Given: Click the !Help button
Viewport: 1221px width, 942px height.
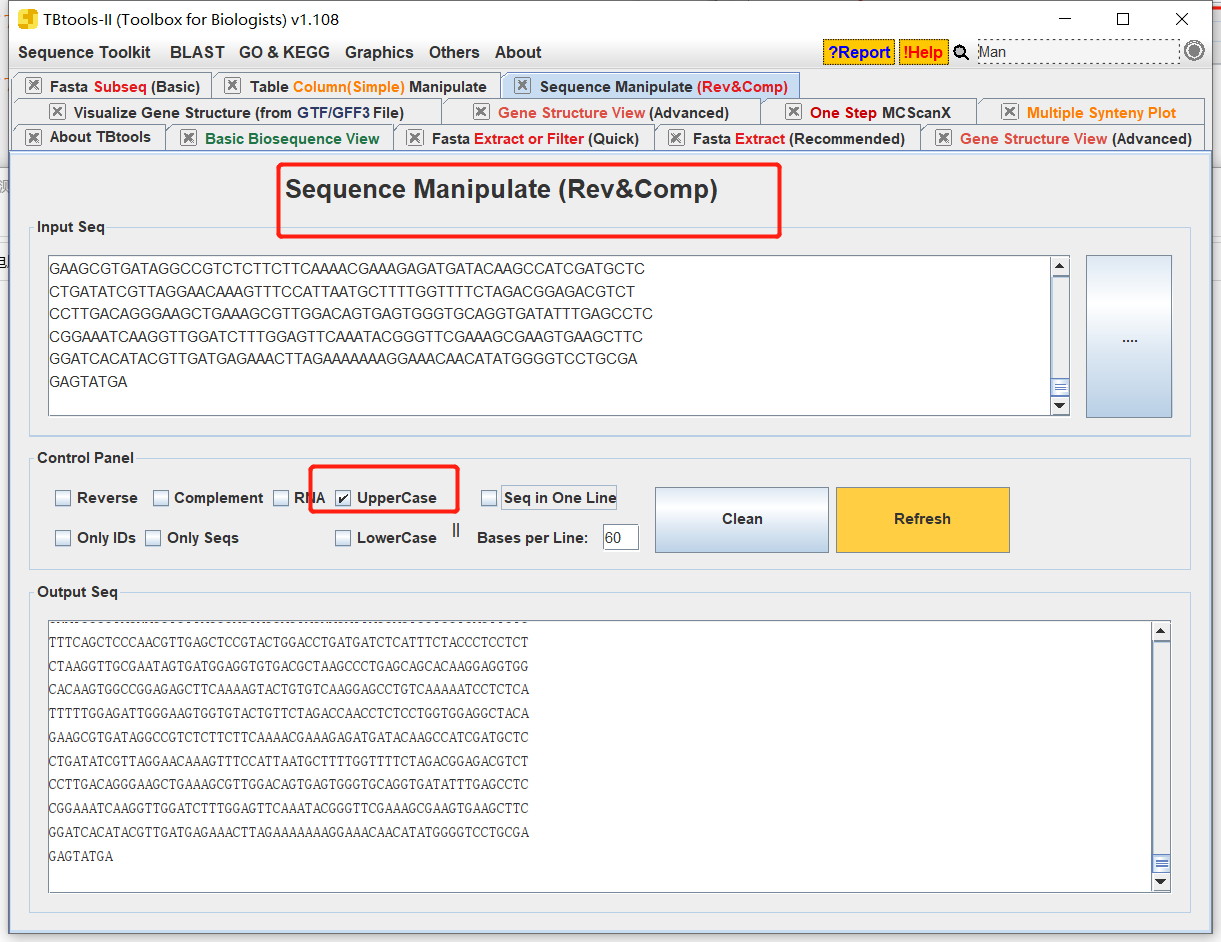Looking at the screenshot, I should [x=923, y=52].
